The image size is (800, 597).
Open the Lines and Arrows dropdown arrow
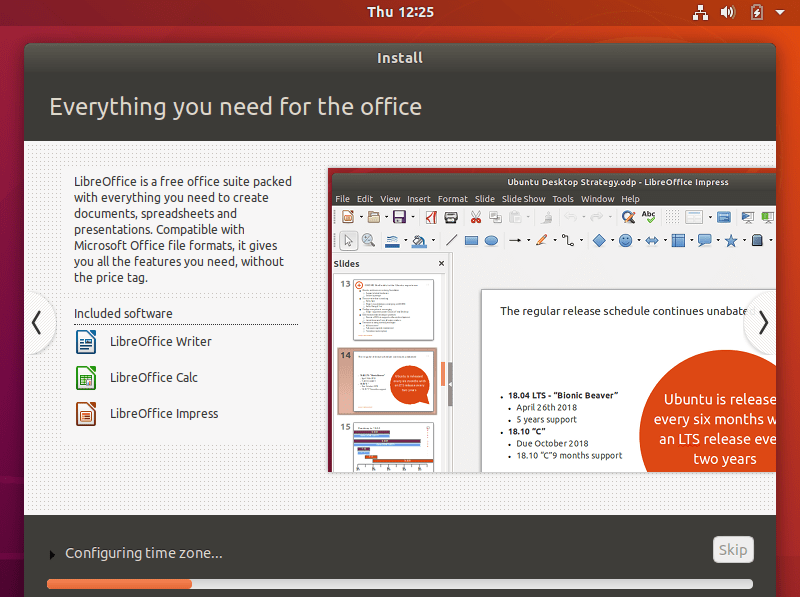(x=529, y=240)
